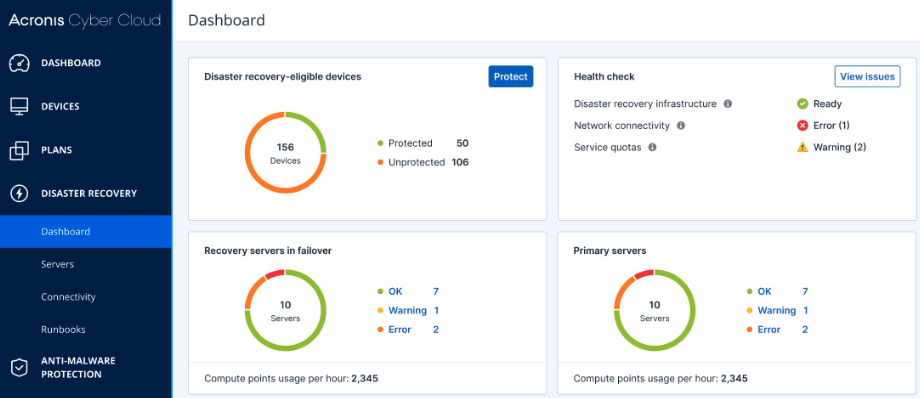Select Dashboard under Disaster Recovery
Image resolution: width=920 pixels, height=398 pixels.
pos(86,231)
